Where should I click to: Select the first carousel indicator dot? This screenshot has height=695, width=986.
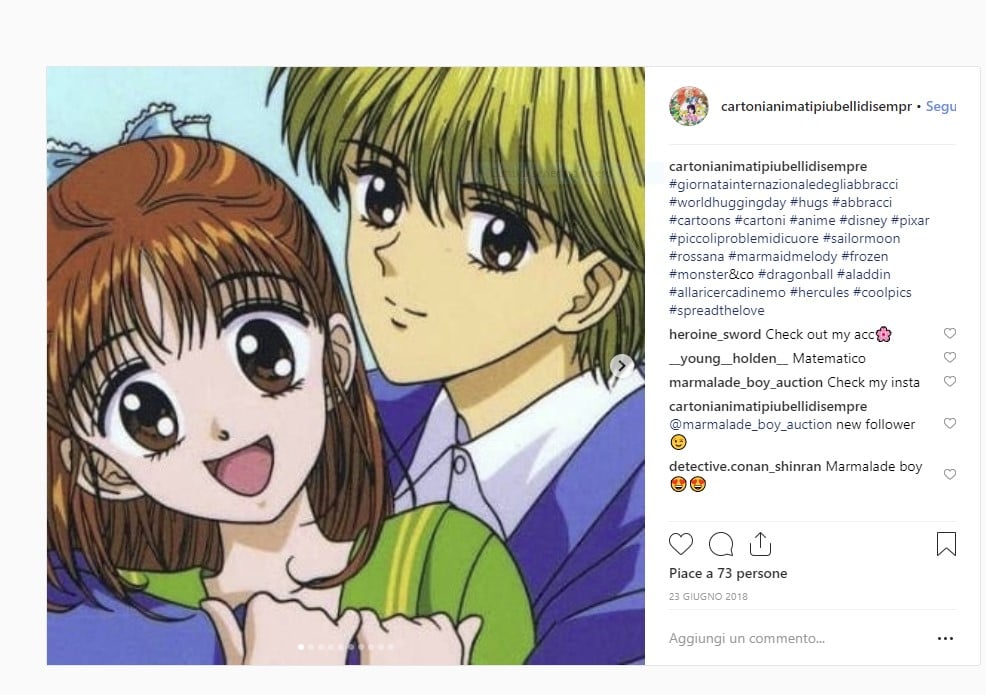pyautogui.click(x=301, y=647)
